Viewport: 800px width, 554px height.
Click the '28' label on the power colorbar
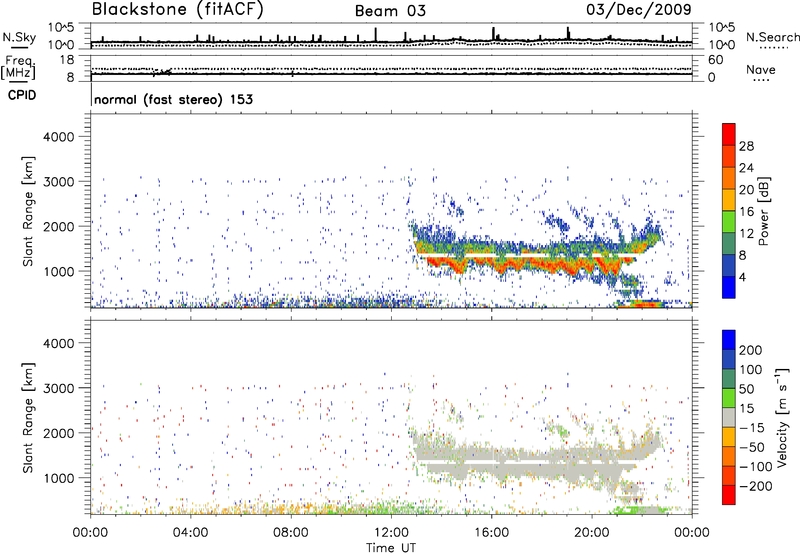tap(746, 146)
